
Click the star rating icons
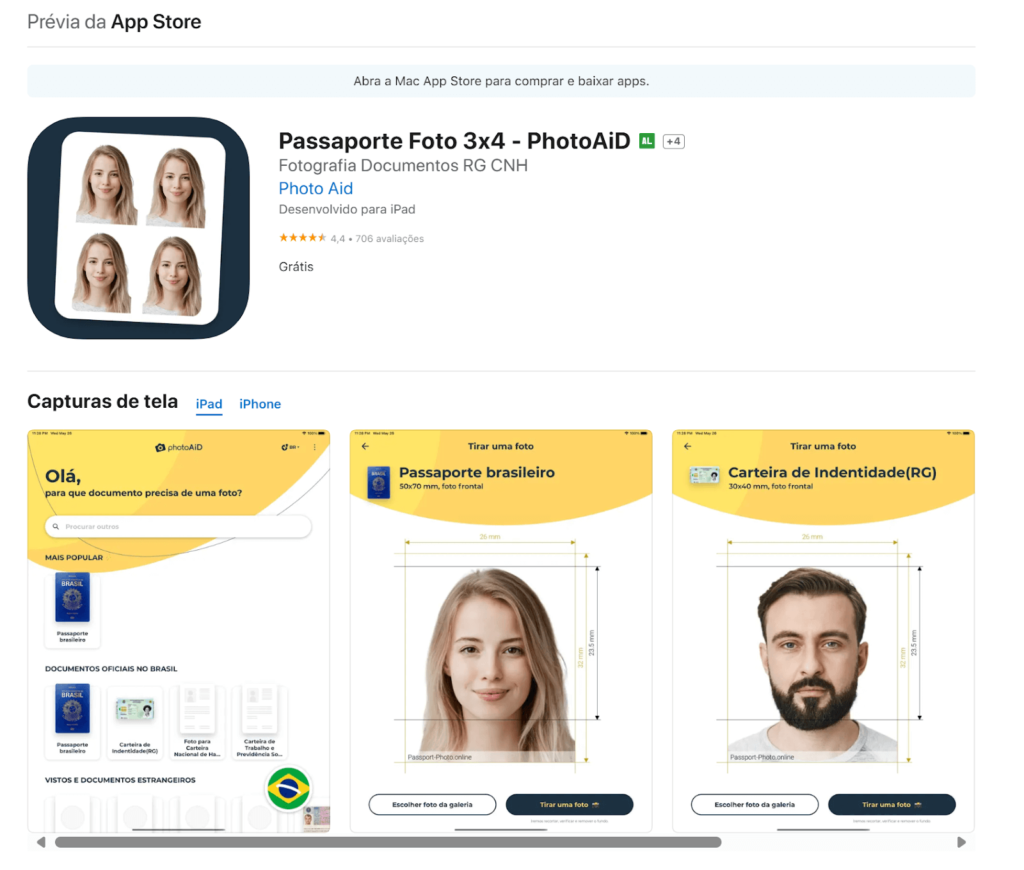coord(302,238)
